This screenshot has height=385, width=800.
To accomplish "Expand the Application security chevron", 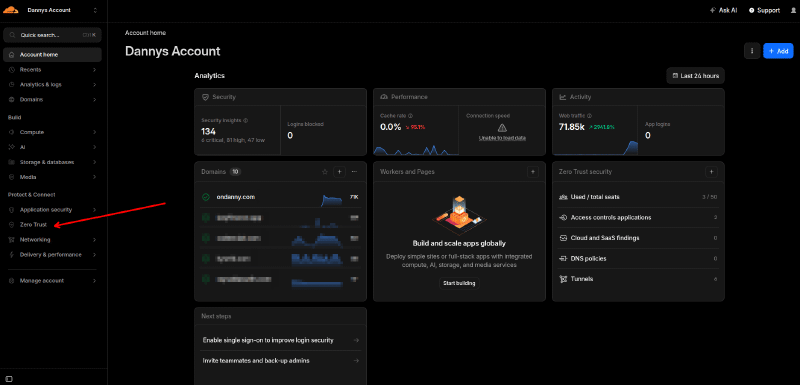I will pos(94,210).
